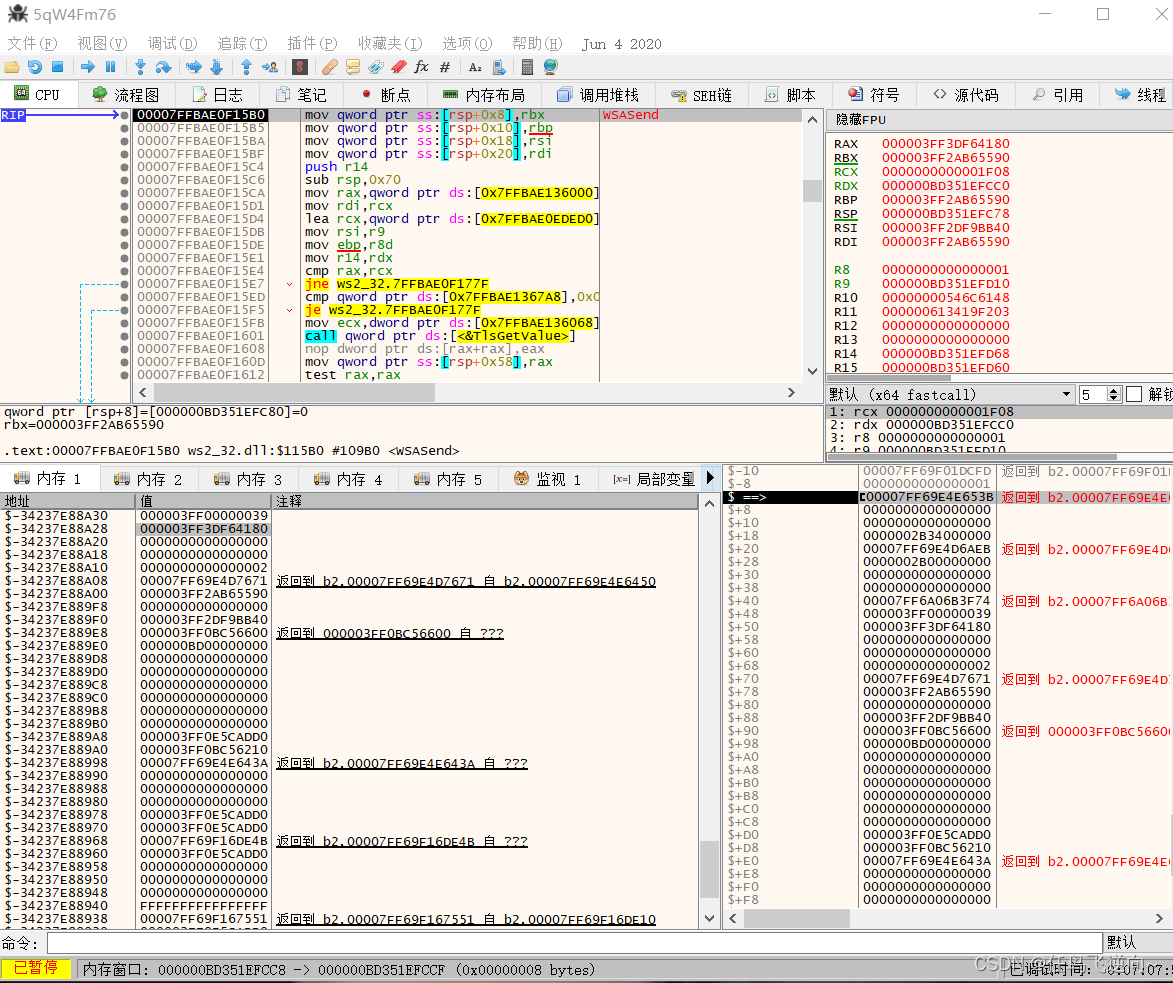Pause execution using the pause icon

(x=111, y=67)
